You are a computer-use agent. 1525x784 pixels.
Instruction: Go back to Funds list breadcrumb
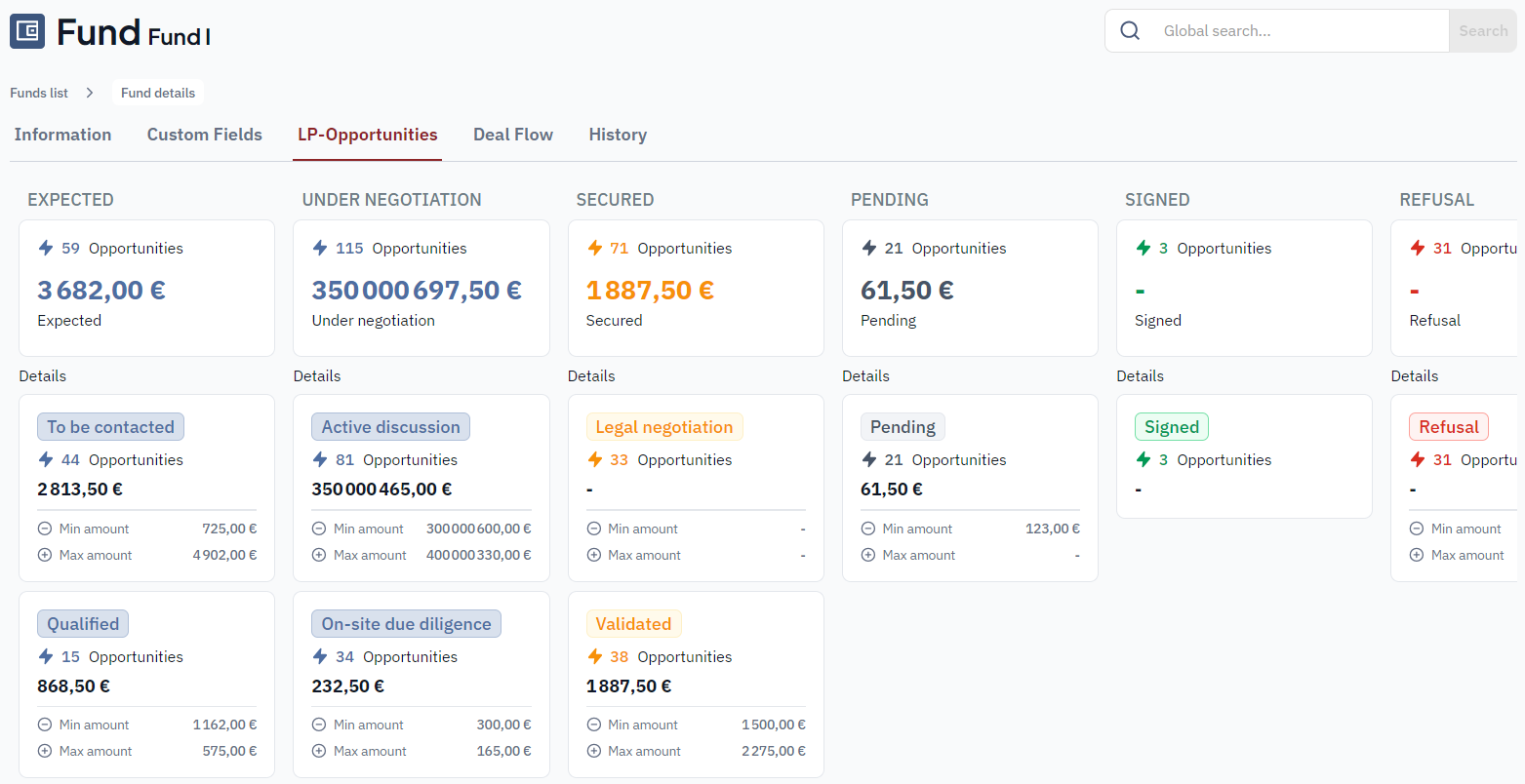coord(39,93)
